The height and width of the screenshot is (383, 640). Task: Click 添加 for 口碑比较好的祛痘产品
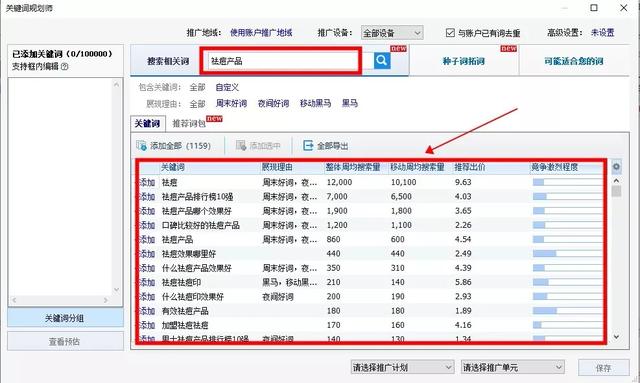click(147, 225)
